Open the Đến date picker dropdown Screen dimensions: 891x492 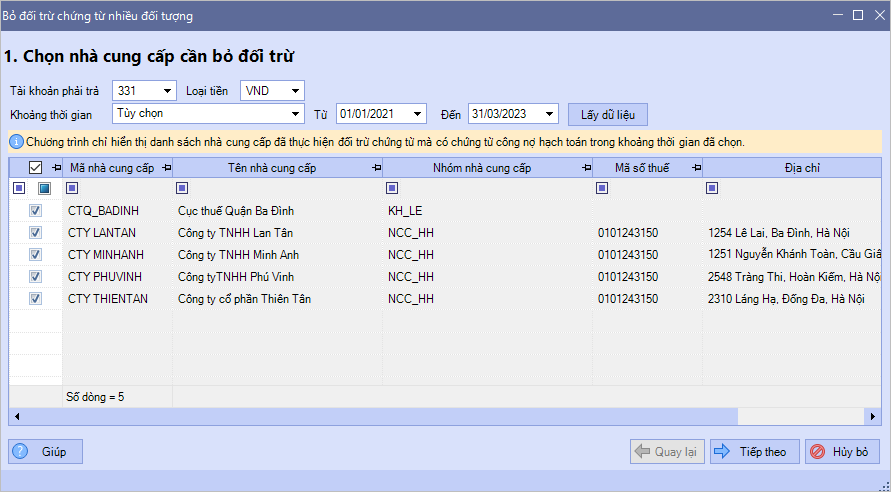(550, 114)
